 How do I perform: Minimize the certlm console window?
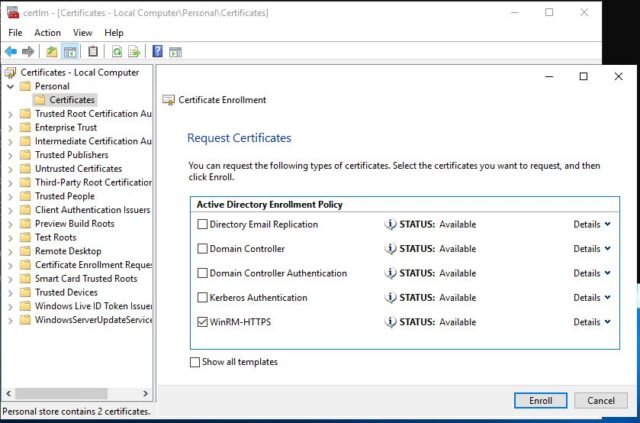pos(515,12)
